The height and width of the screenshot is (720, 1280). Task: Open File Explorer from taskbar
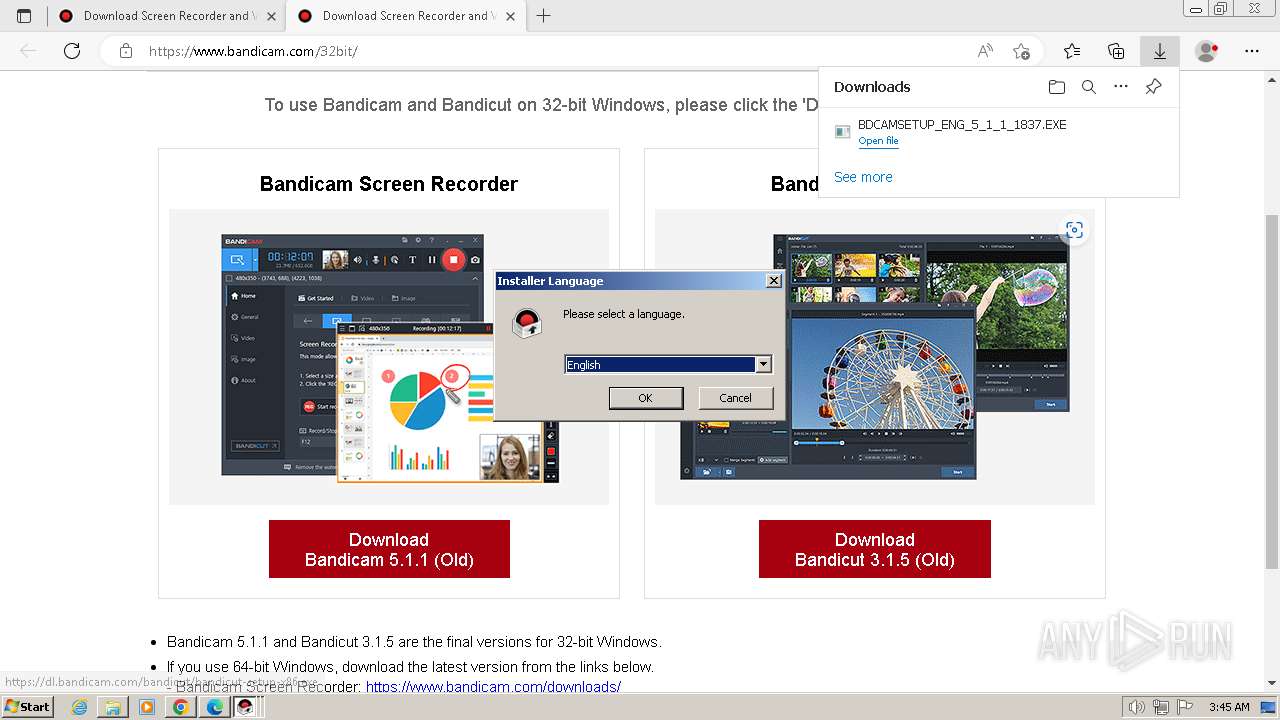coord(113,707)
